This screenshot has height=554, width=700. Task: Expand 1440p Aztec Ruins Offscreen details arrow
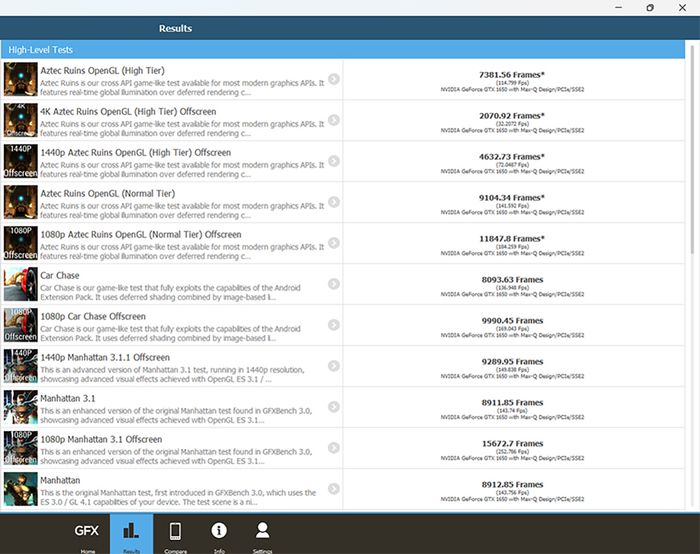pyautogui.click(x=333, y=161)
